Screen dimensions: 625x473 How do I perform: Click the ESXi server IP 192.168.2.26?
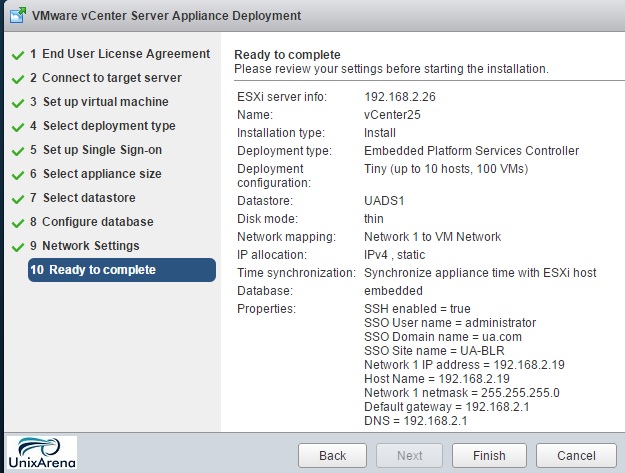pyautogui.click(x=400, y=97)
